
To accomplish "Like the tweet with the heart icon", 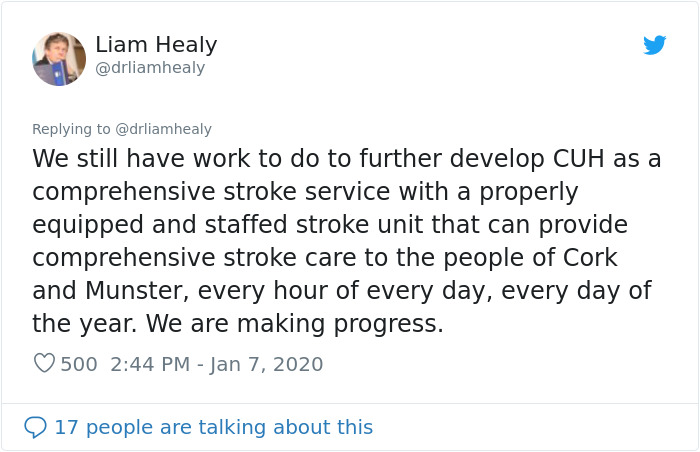I will pyautogui.click(x=45, y=363).
